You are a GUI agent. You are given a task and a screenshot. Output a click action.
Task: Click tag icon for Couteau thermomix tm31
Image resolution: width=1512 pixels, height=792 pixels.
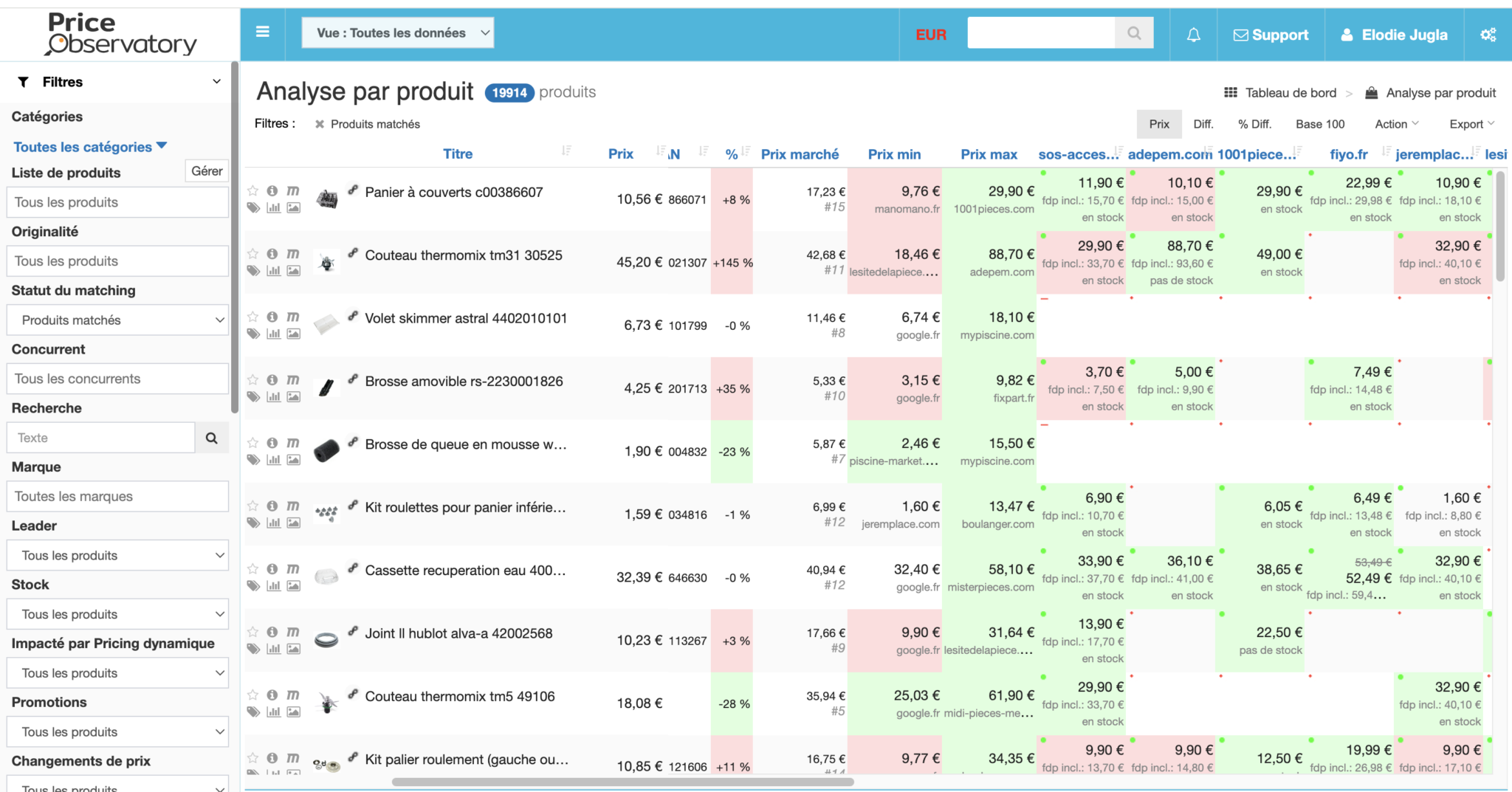click(253, 271)
